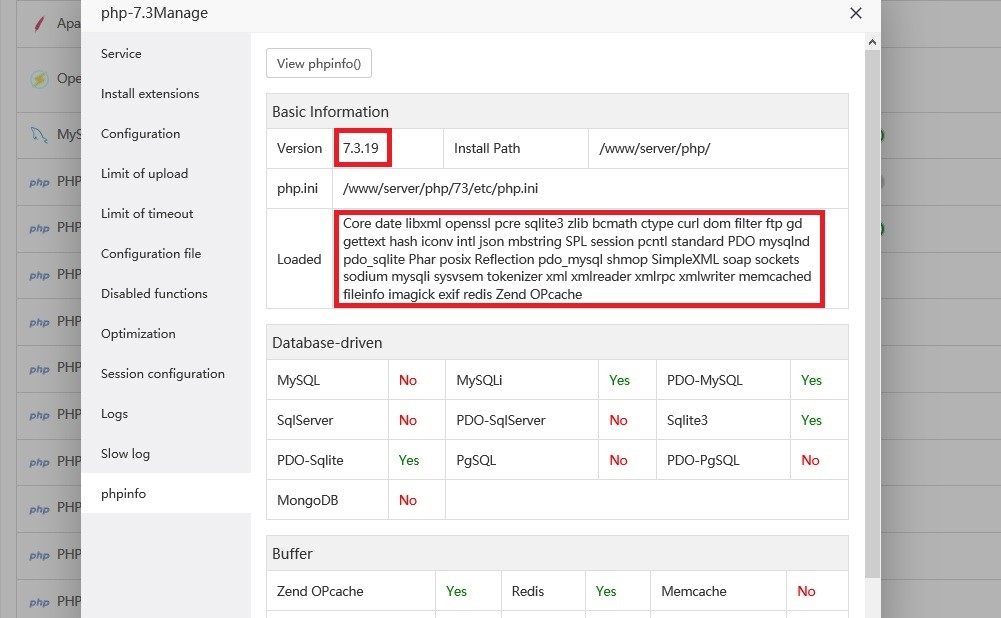Click the loaded extensions text block
The height and width of the screenshot is (618, 1001).
click(577, 259)
